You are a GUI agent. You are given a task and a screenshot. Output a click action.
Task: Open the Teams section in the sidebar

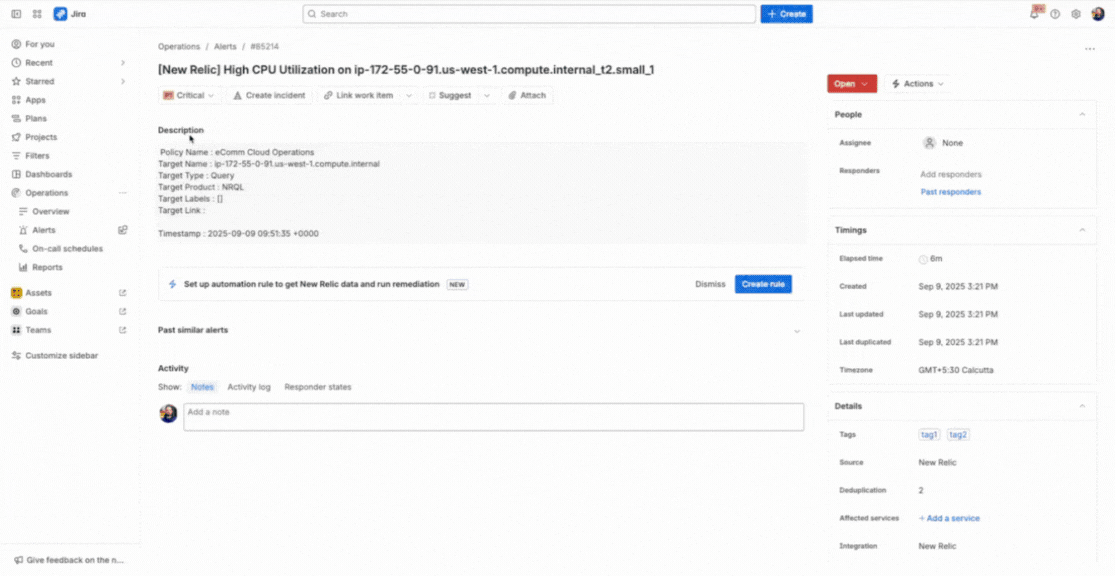click(x=37, y=328)
